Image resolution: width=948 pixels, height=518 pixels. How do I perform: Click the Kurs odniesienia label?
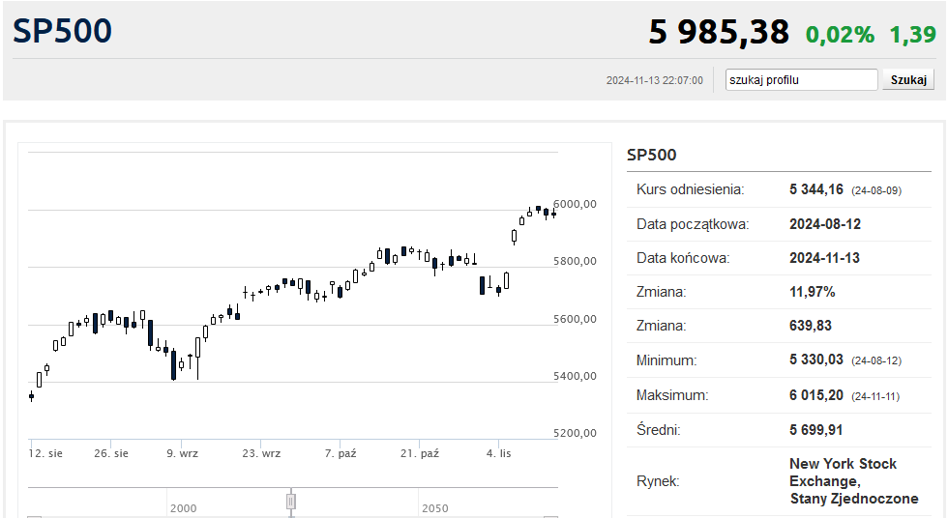(x=690, y=190)
